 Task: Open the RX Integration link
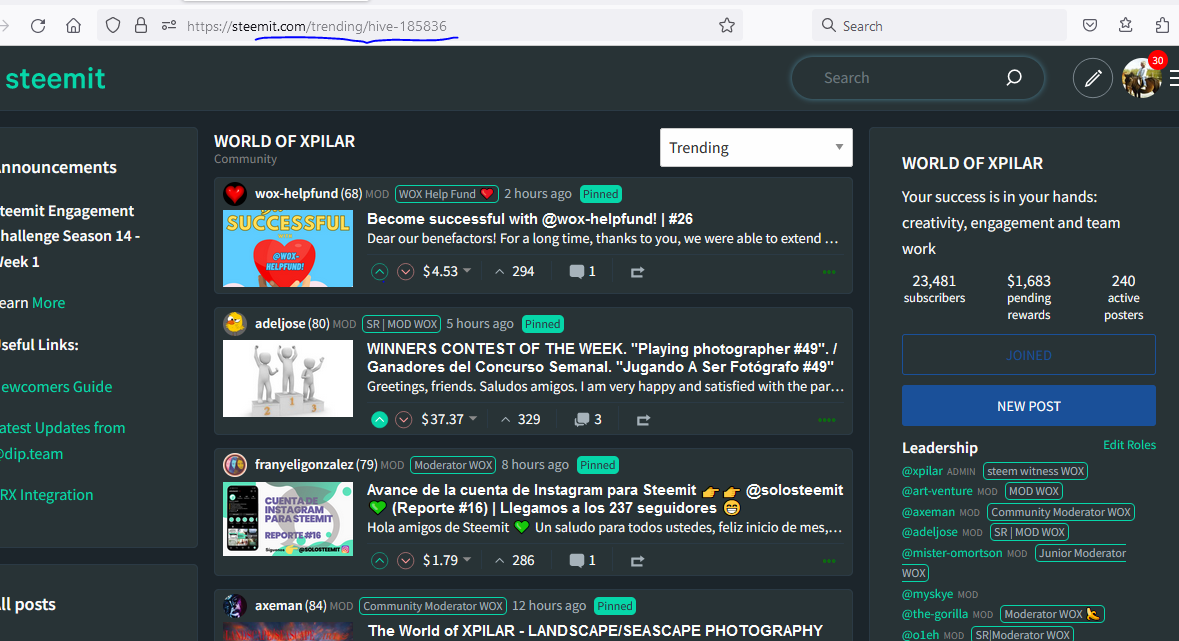click(47, 495)
